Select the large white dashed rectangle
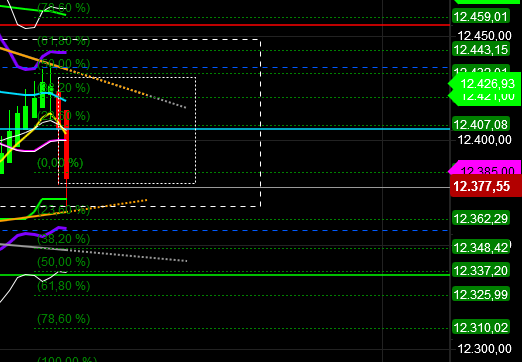The image size is (522, 362). click(x=130, y=123)
